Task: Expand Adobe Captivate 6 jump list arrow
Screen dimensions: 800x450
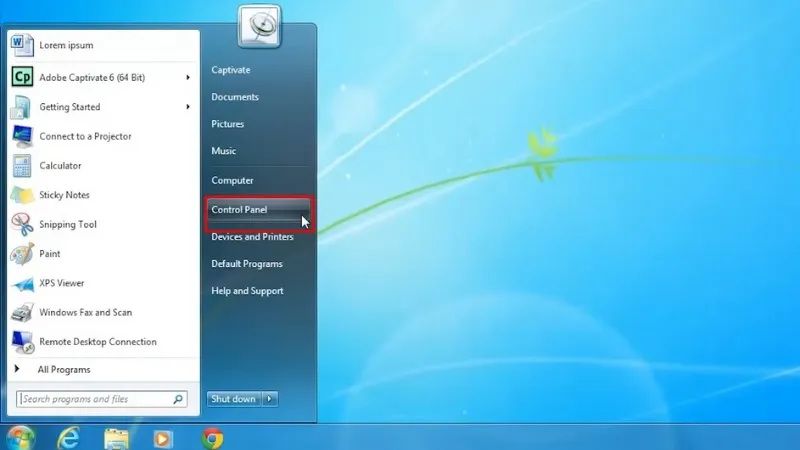Action: pos(188,77)
